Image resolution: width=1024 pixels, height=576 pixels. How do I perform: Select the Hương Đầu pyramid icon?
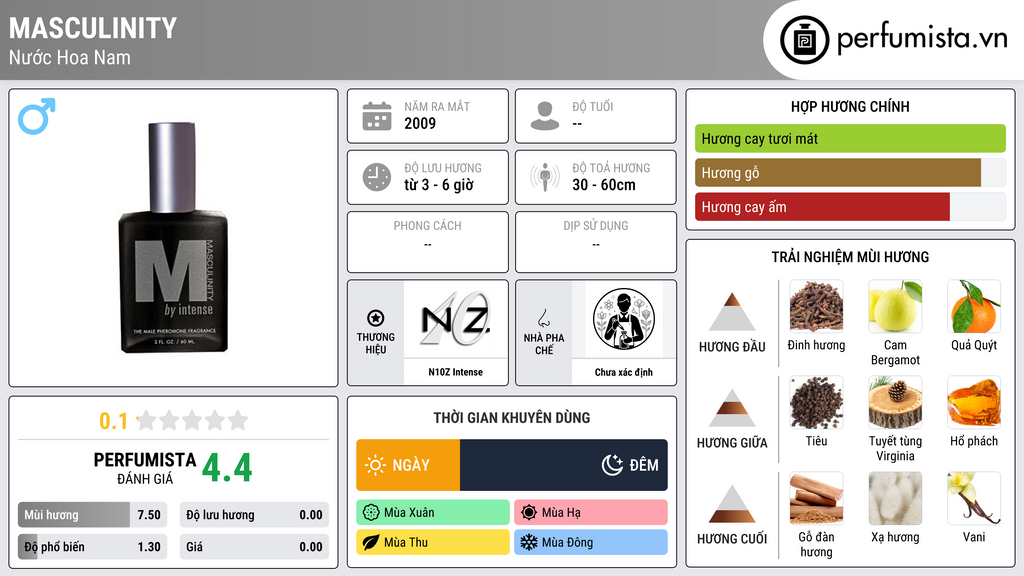pyautogui.click(x=732, y=312)
